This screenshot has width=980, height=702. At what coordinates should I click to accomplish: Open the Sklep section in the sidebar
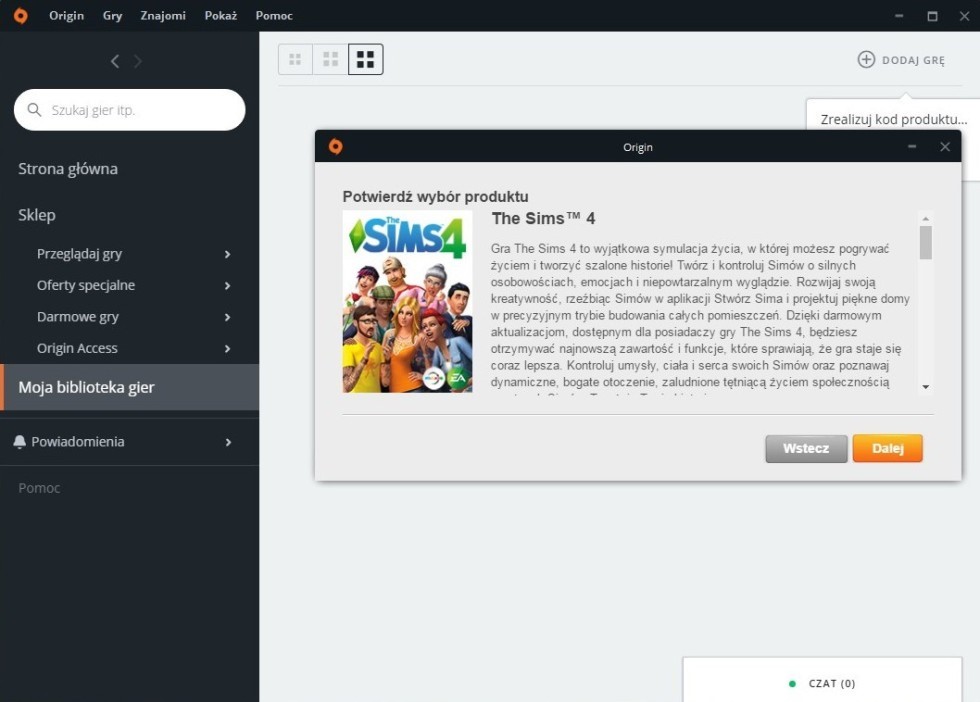coord(37,215)
